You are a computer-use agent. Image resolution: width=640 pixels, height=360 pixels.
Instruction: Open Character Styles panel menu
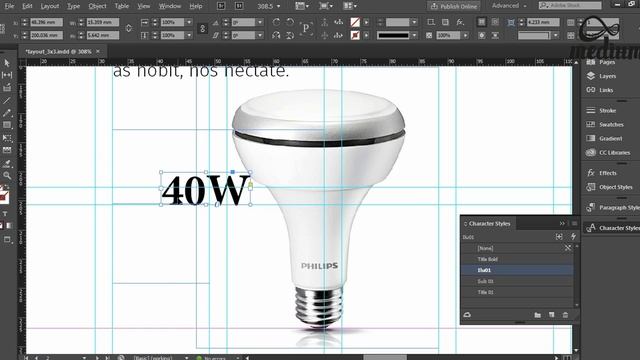pyautogui.click(x=574, y=223)
